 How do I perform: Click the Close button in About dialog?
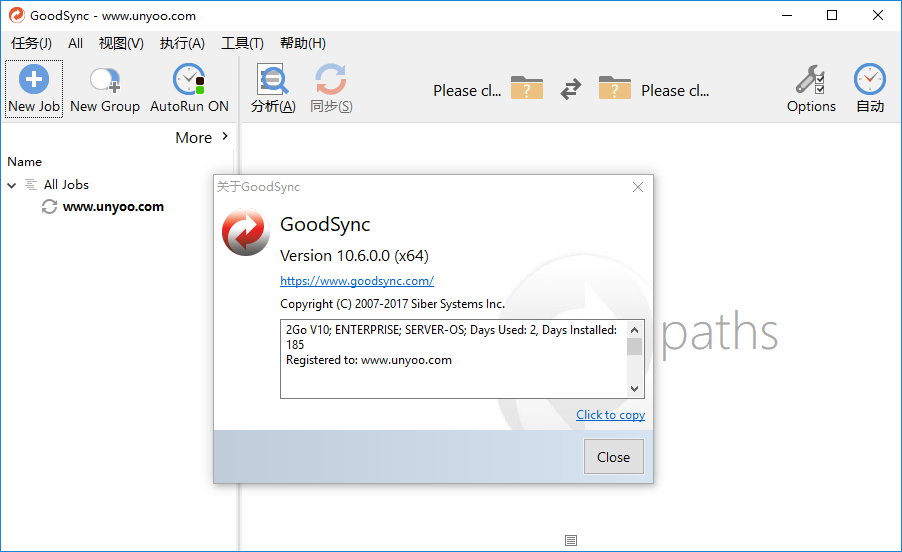pyautogui.click(x=613, y=457)
